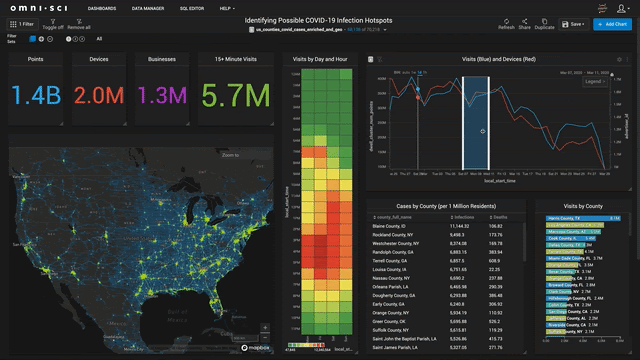This screenshot has height=360, width=640.
Task: Add a new filter set with plus icon
Action: [41, 39]
